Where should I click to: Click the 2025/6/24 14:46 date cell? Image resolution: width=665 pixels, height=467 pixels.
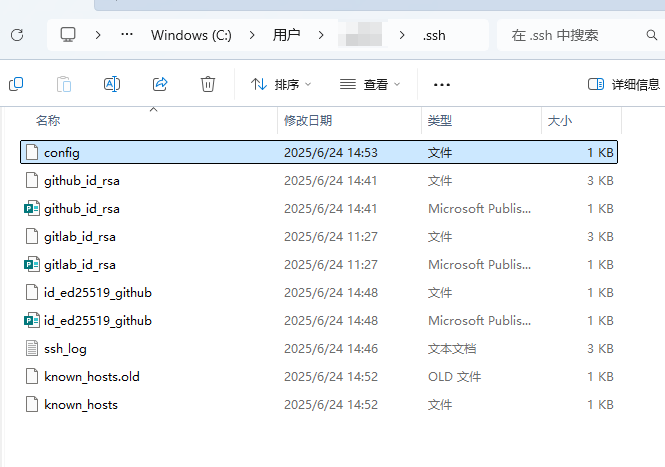point(331,348)
